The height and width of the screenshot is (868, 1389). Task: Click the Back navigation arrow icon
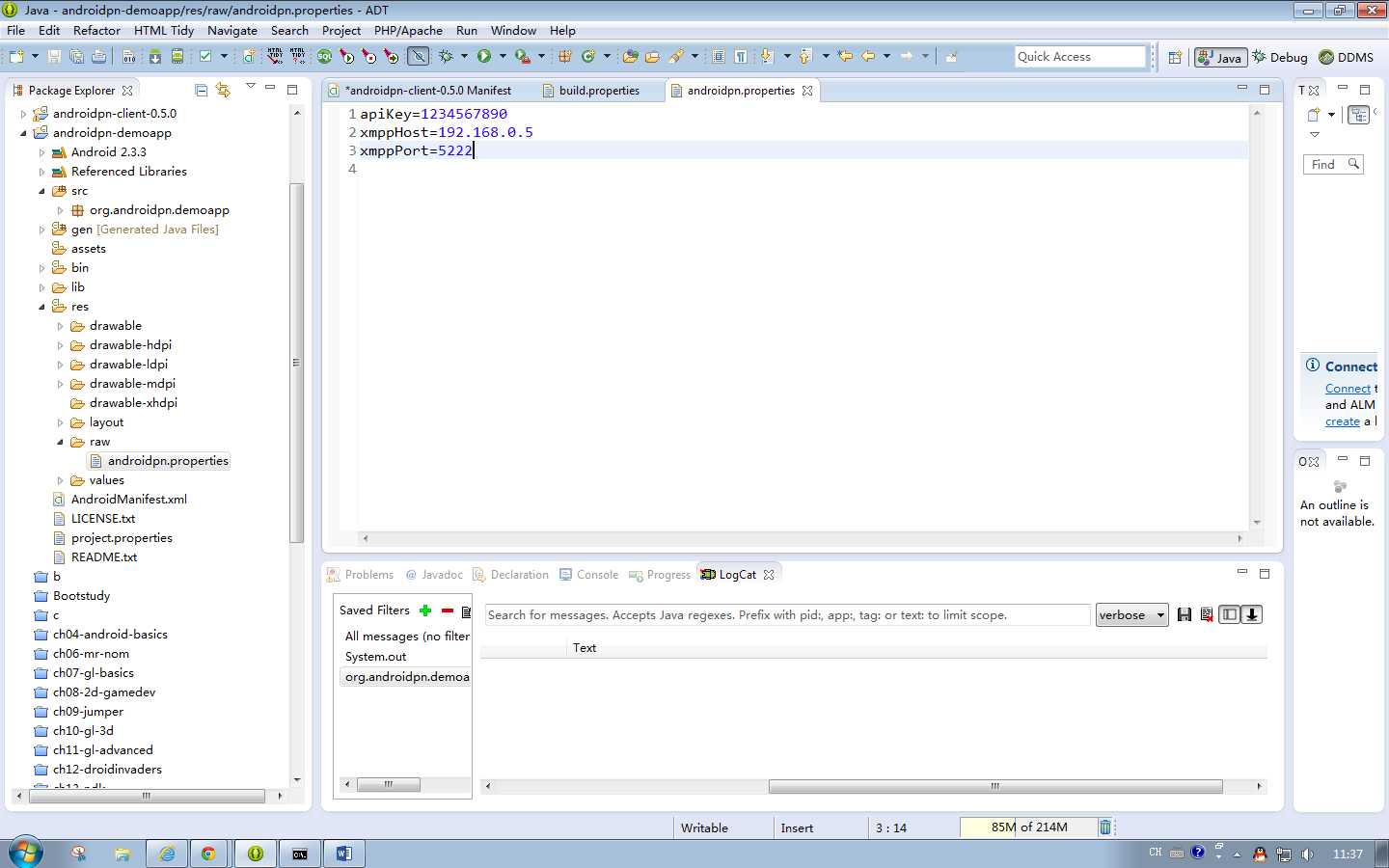pos(868,56)
